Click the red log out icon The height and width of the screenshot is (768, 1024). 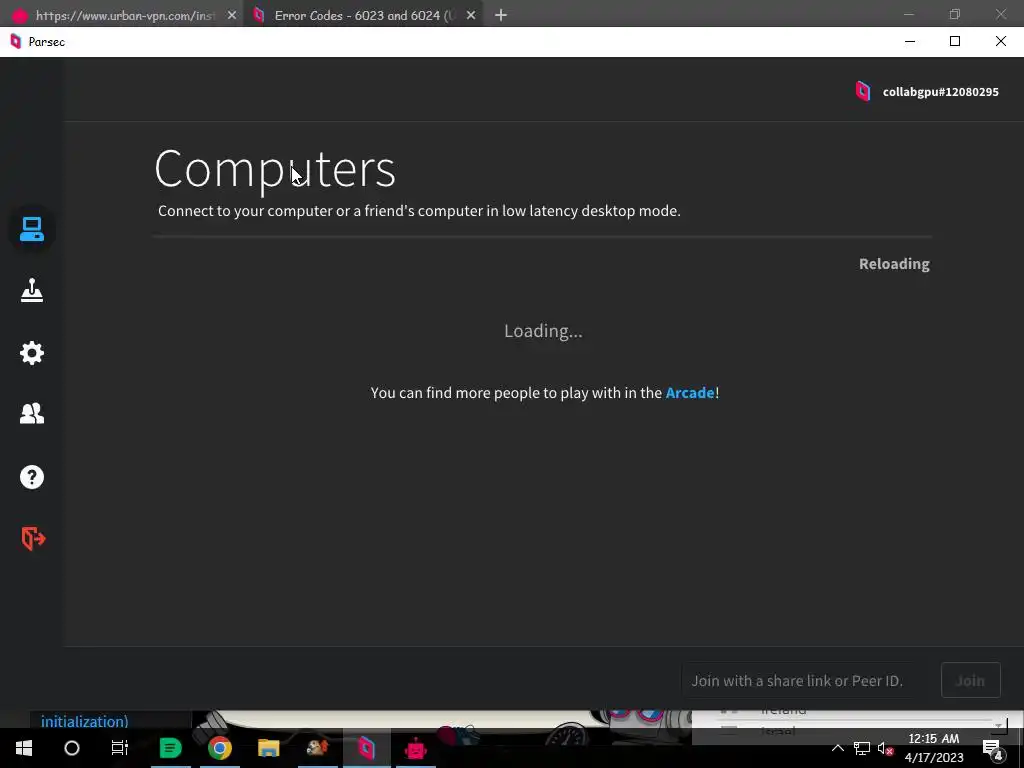(x=33, y=539)
